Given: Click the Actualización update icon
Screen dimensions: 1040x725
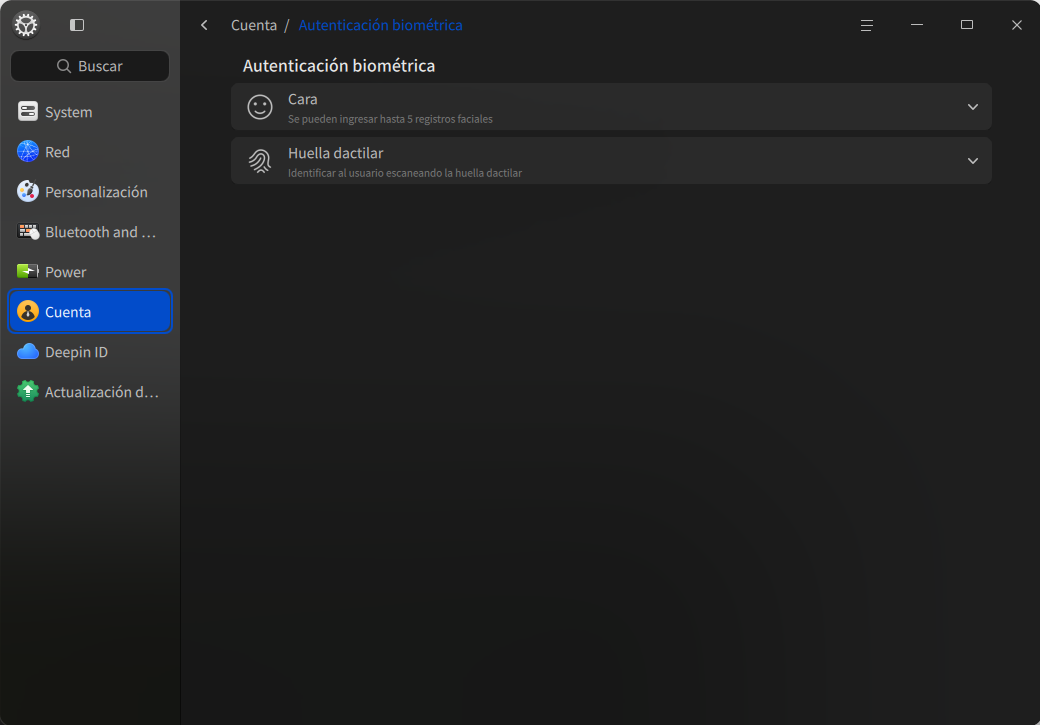Looking at the screenshot, I should (x=28, y=391).
